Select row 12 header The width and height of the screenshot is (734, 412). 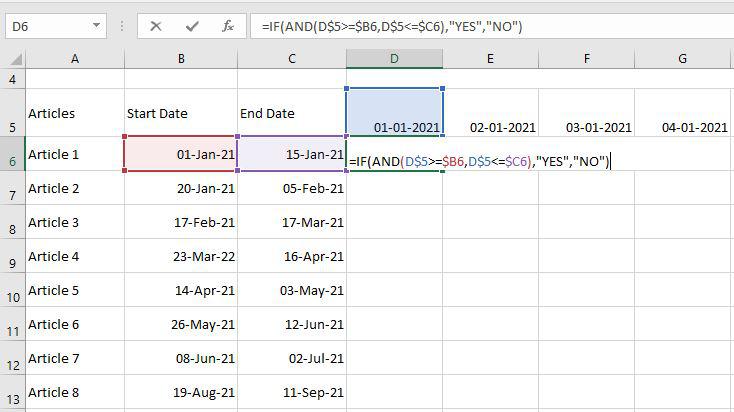pos(13,358)
